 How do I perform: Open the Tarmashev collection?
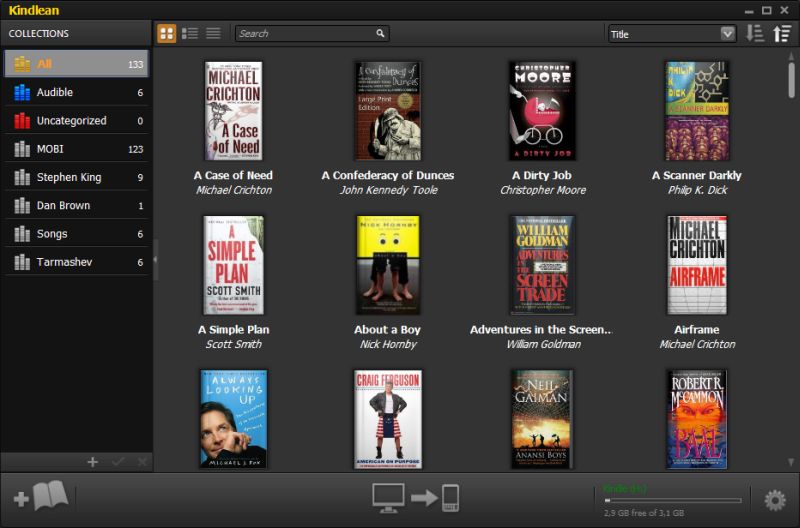tap(77, 262)
